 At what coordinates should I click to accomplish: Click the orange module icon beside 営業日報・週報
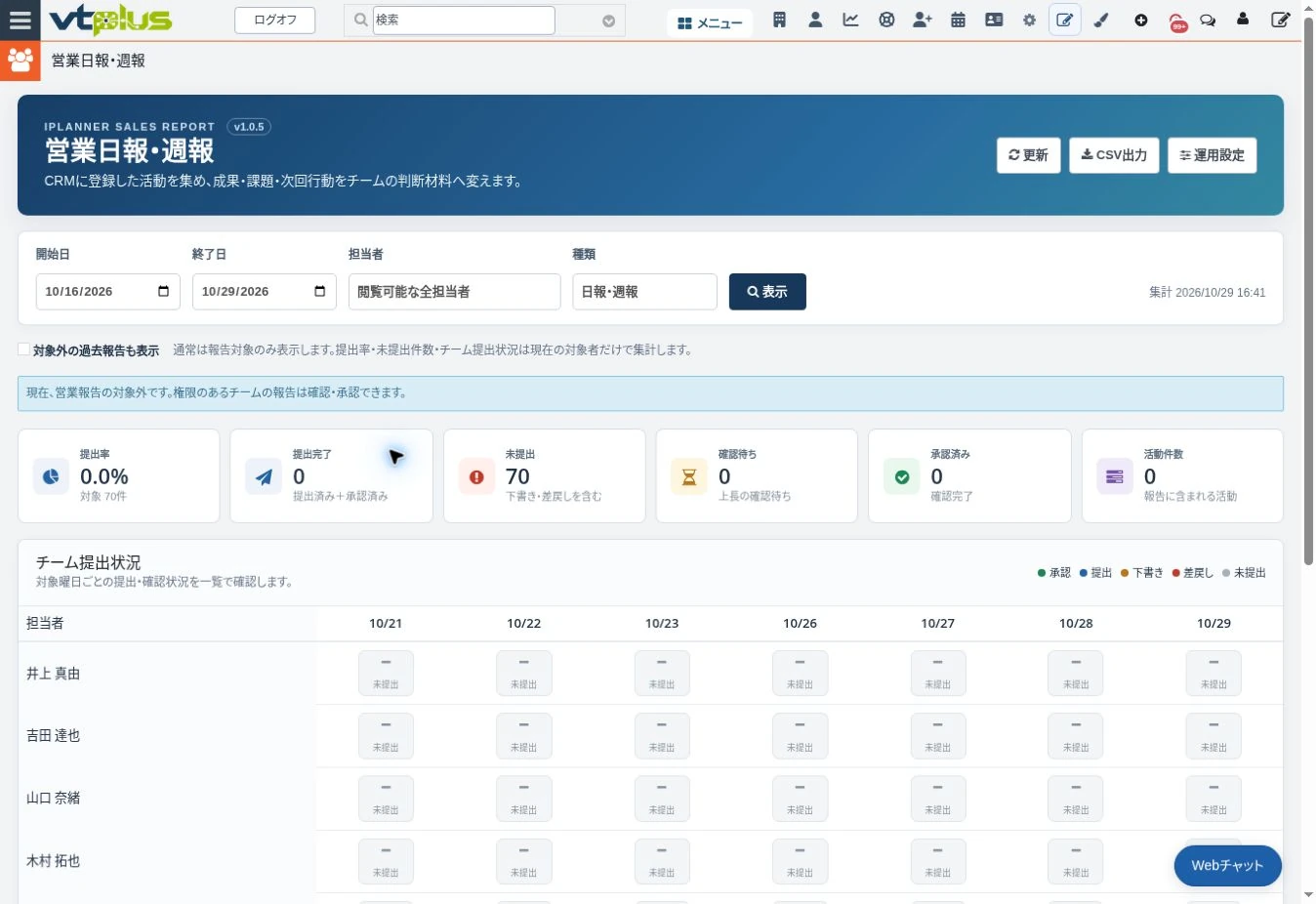pyautogui.click(x=20, y=61)
